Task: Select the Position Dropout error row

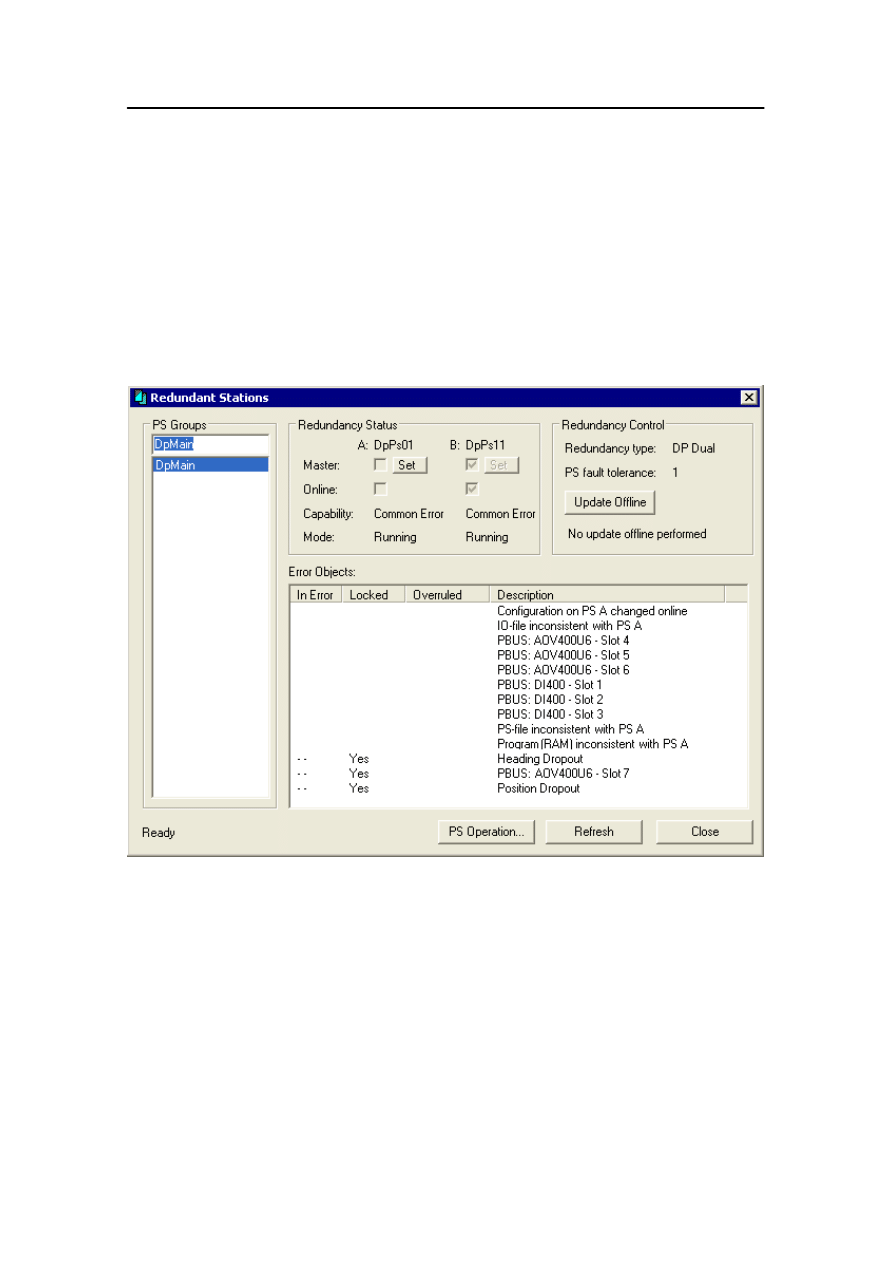Action: [540, 789]
